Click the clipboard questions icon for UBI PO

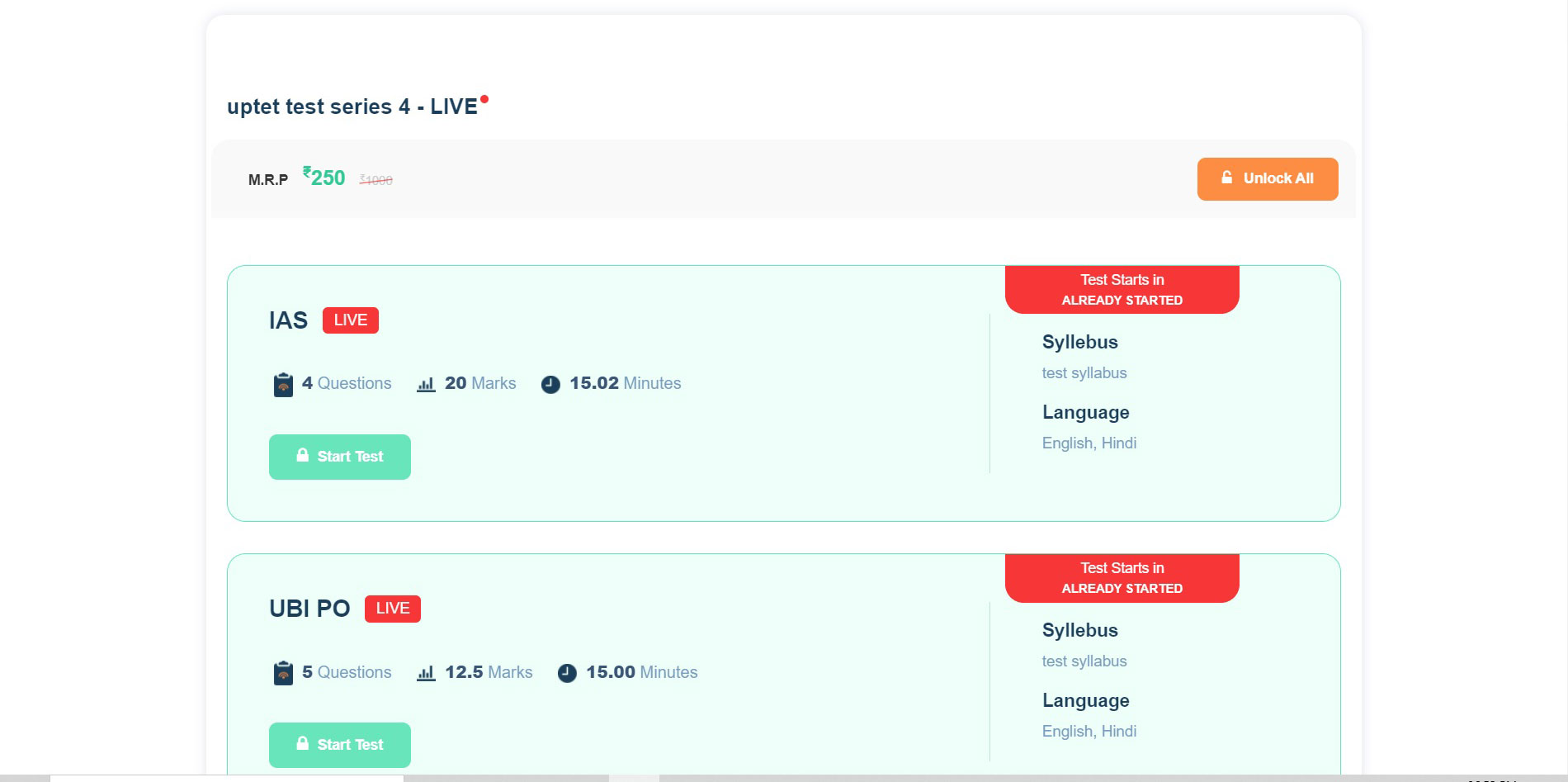coord(283,673)
